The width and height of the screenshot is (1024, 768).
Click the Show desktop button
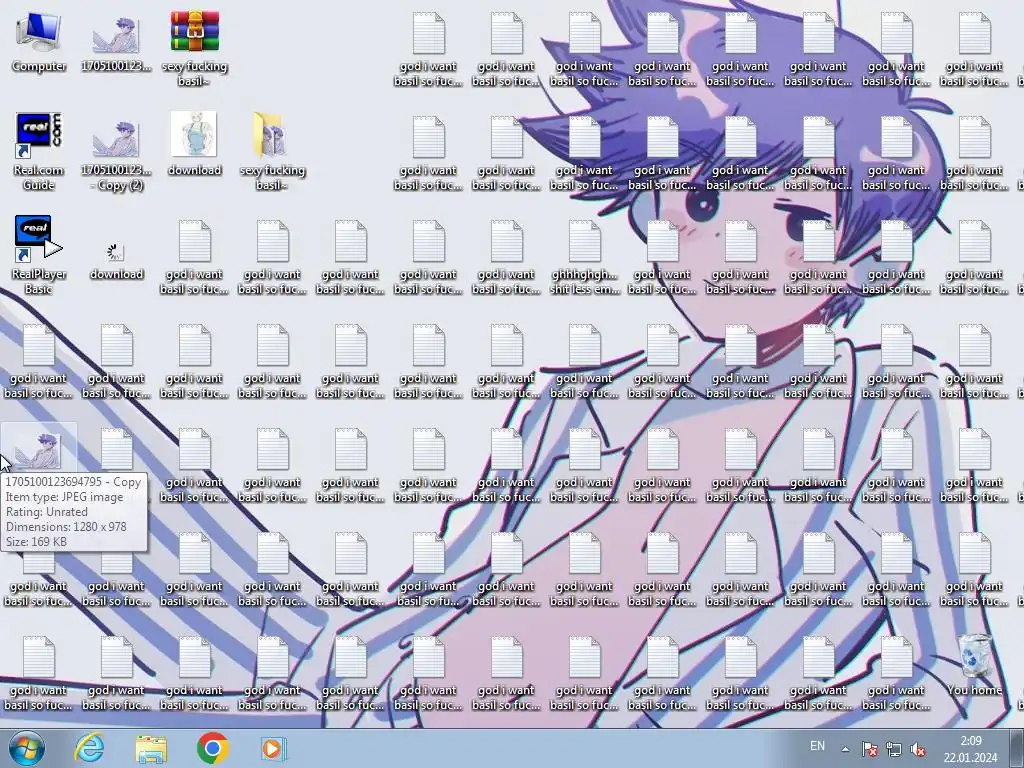(x=1016, y=748)
